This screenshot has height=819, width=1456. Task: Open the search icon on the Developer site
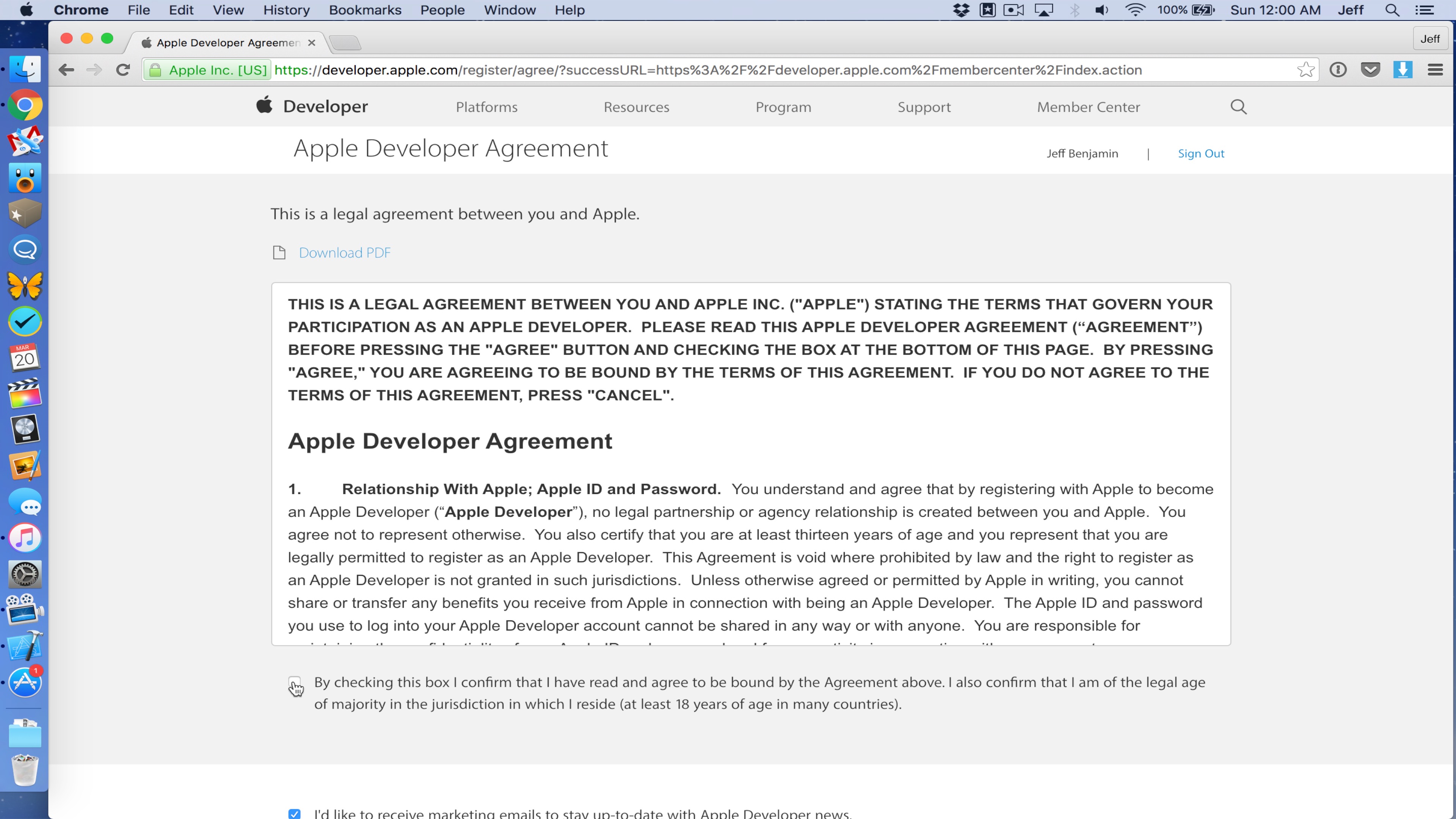(x=1238, y=106)
